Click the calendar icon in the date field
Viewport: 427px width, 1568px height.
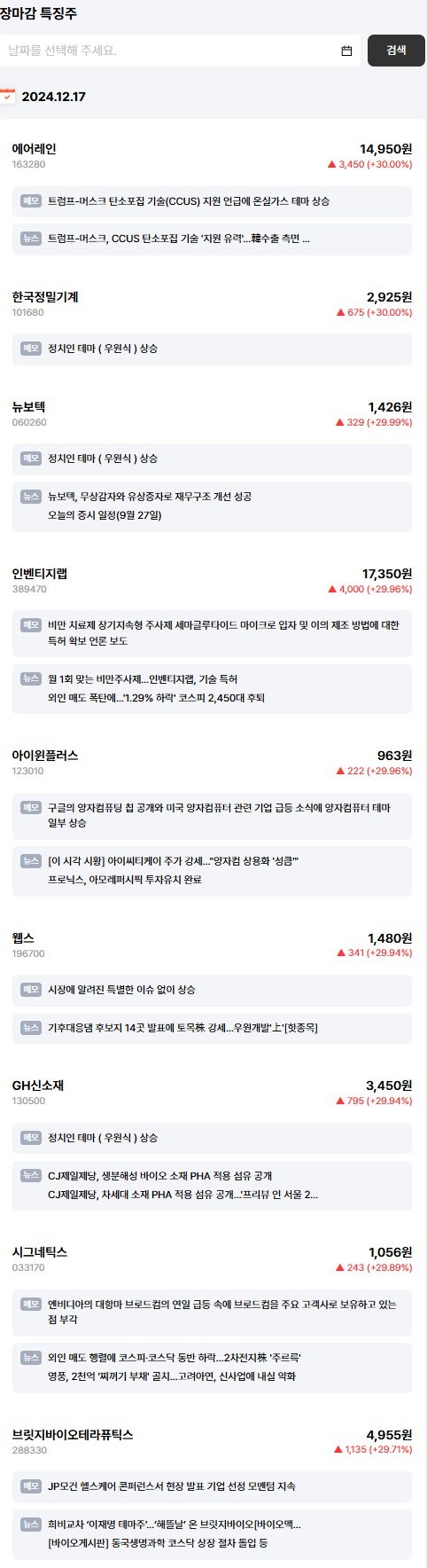tap(346, 51)
